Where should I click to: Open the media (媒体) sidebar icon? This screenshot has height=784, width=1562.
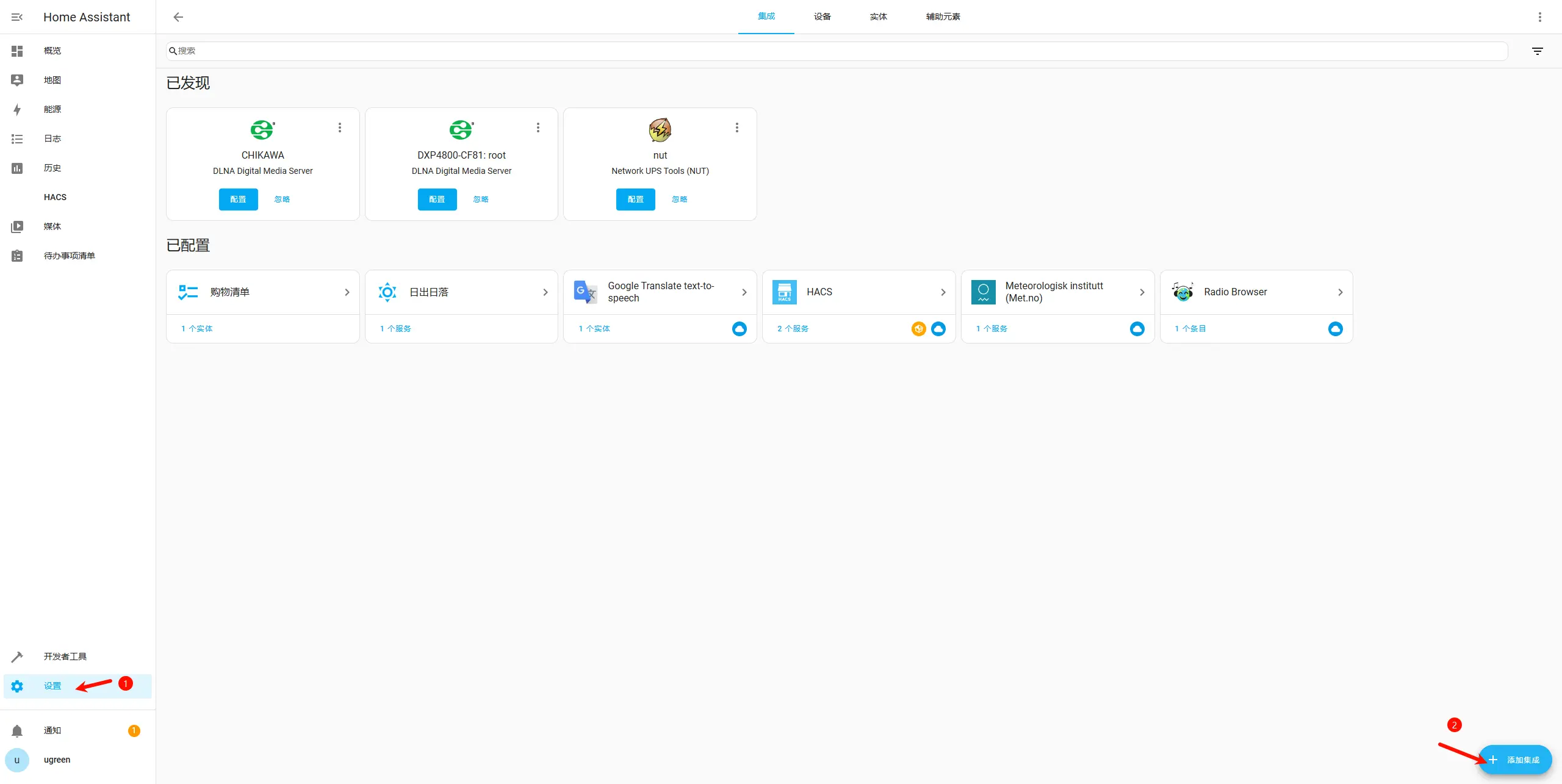click(17, 227)
